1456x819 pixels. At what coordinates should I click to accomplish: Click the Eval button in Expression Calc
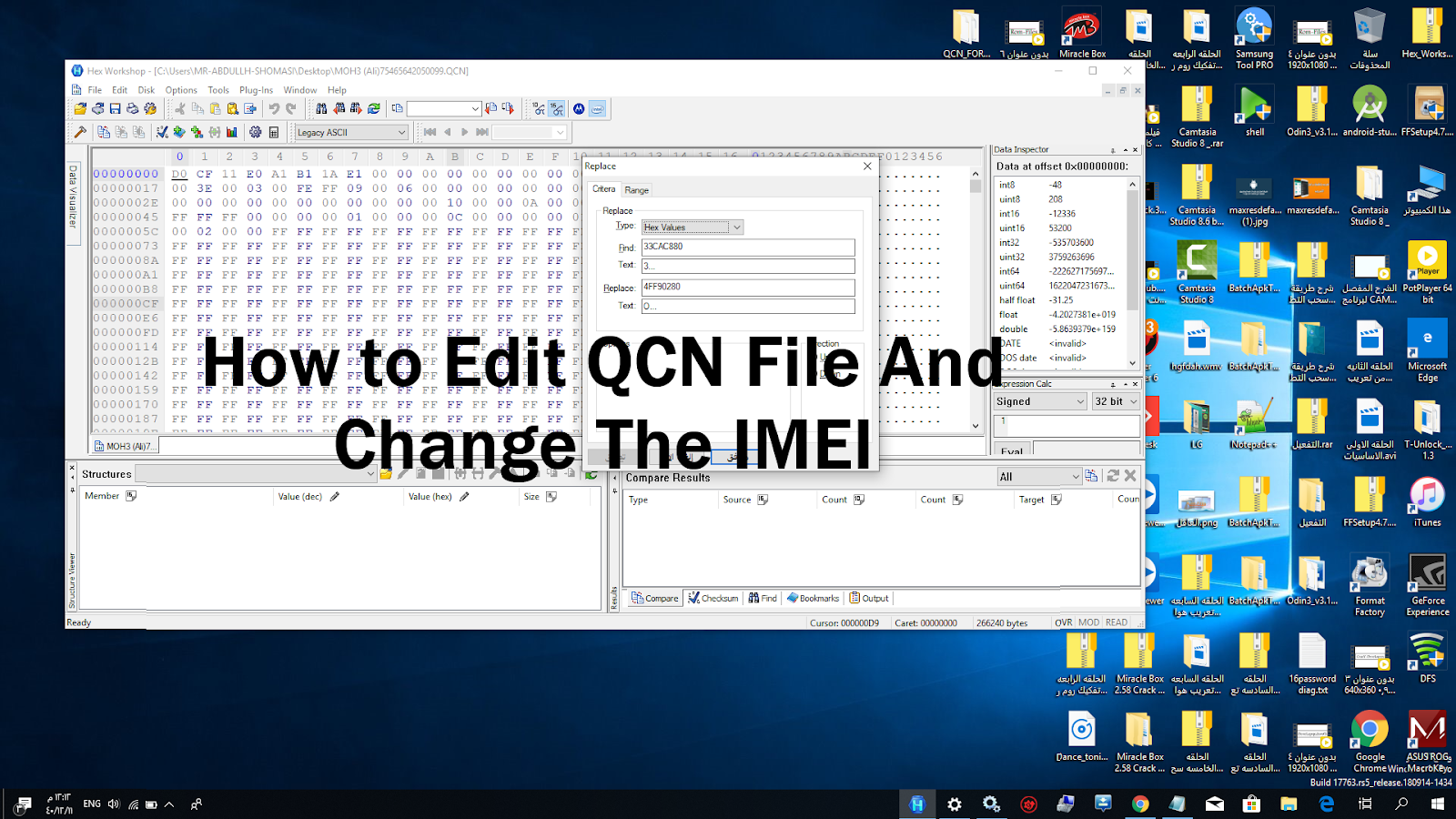pos(1011,451)
